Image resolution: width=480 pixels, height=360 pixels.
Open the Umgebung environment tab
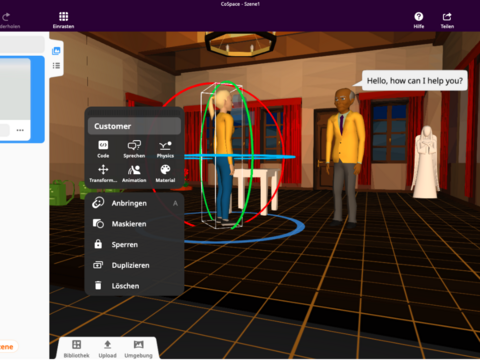(x=138, y=349)
